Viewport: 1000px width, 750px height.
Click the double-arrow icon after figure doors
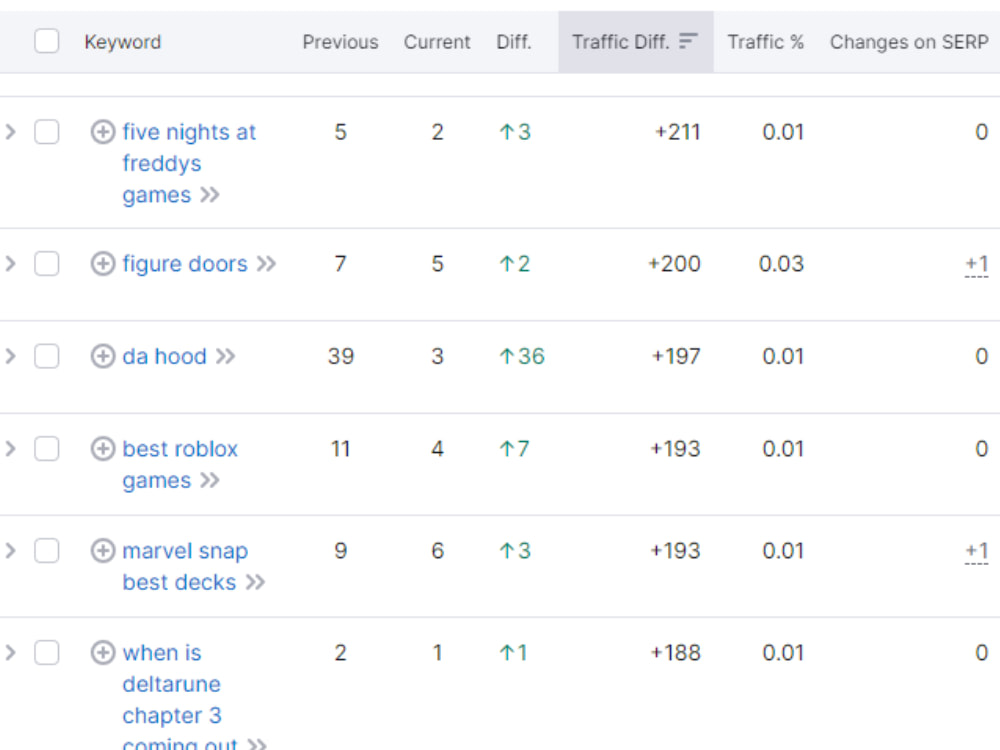click(x=267, y=263)
